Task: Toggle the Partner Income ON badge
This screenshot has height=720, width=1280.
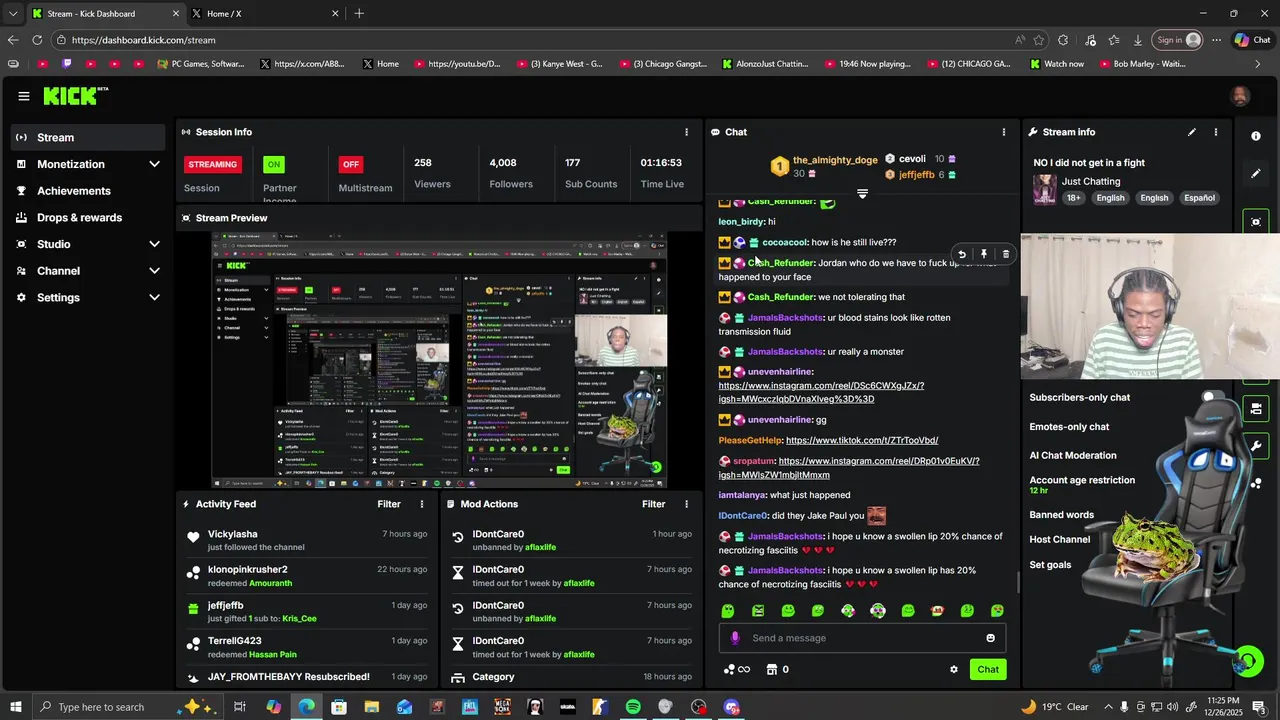Action: click(x=273, y=164)
